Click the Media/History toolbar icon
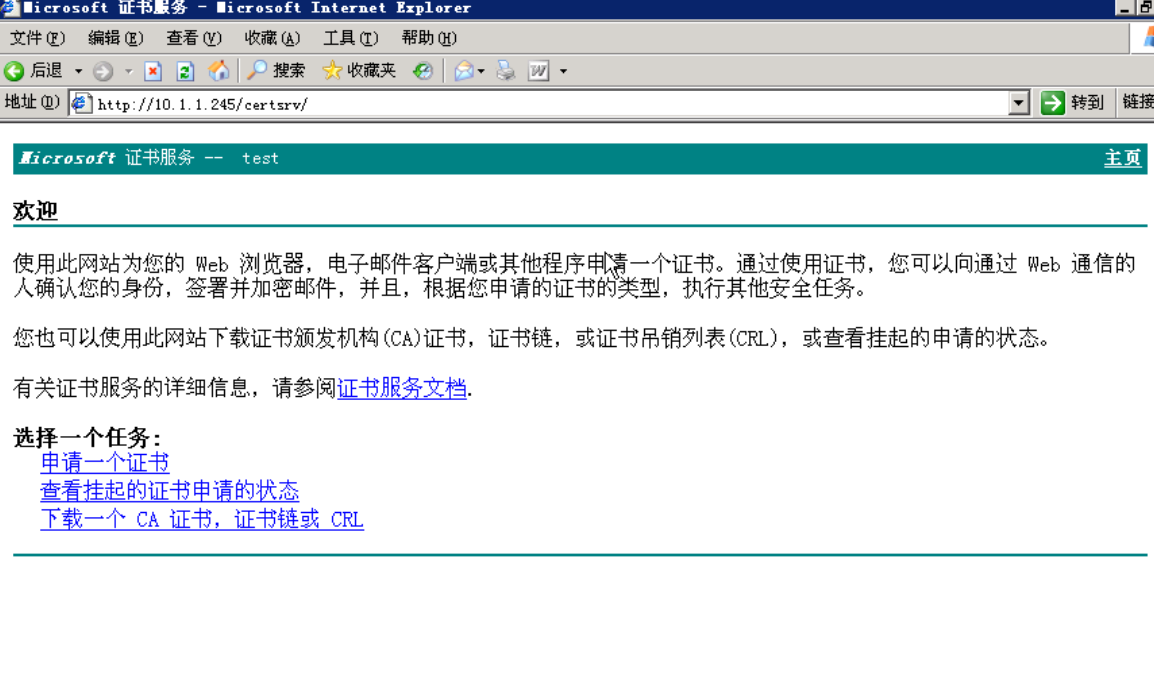 pyautogui.click(x=422, y=71)
